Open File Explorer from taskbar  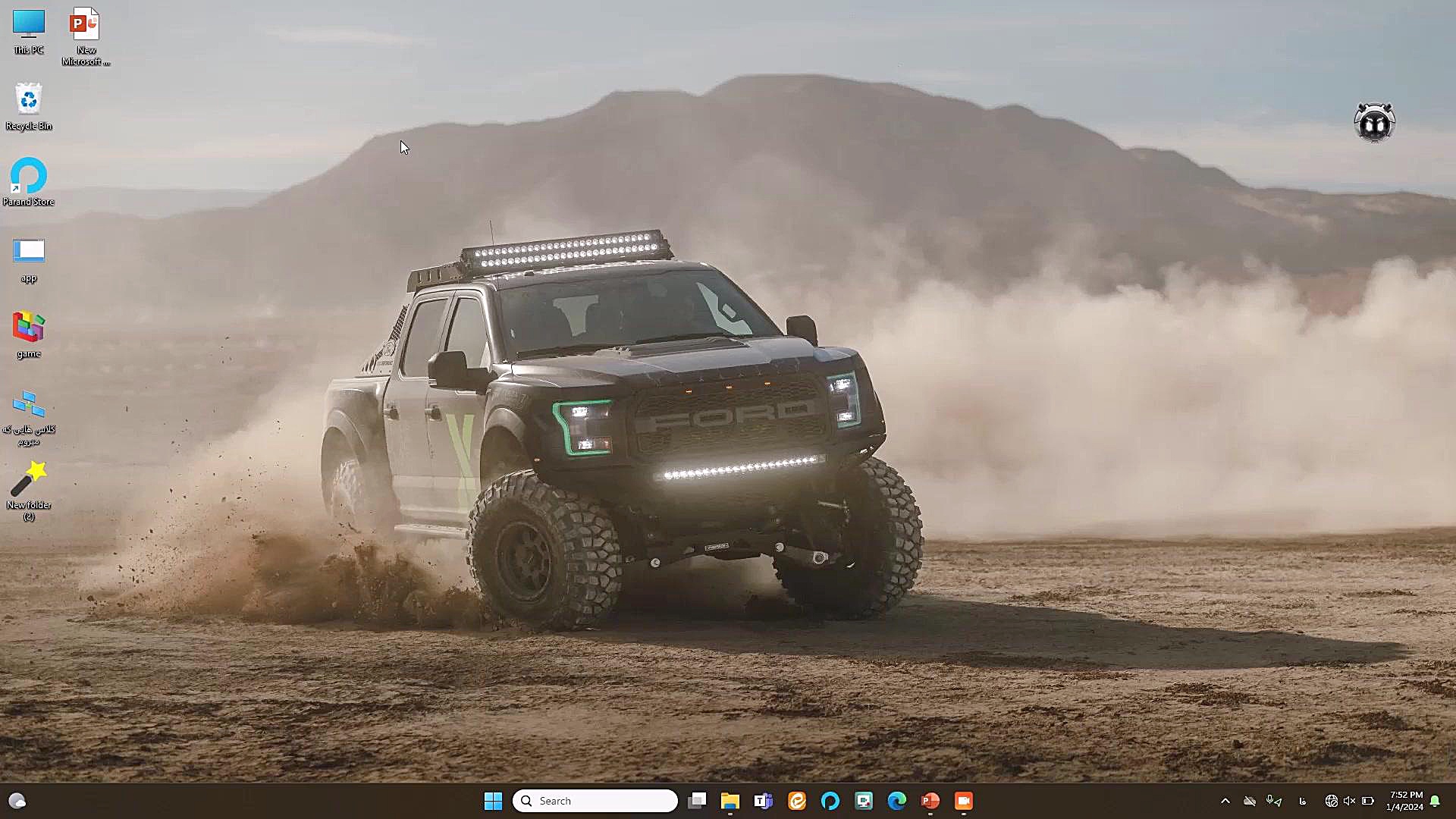(x=730, y=801)
